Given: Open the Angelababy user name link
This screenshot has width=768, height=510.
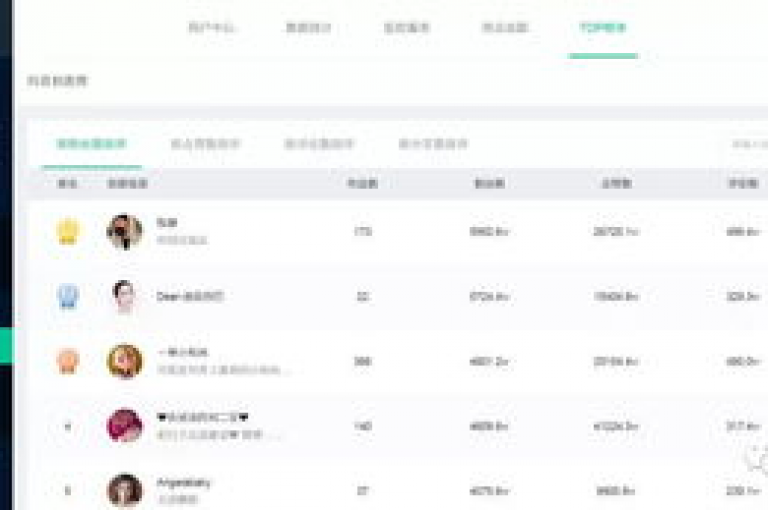Looking at the screenshot, I should click(x=184, y=483).
